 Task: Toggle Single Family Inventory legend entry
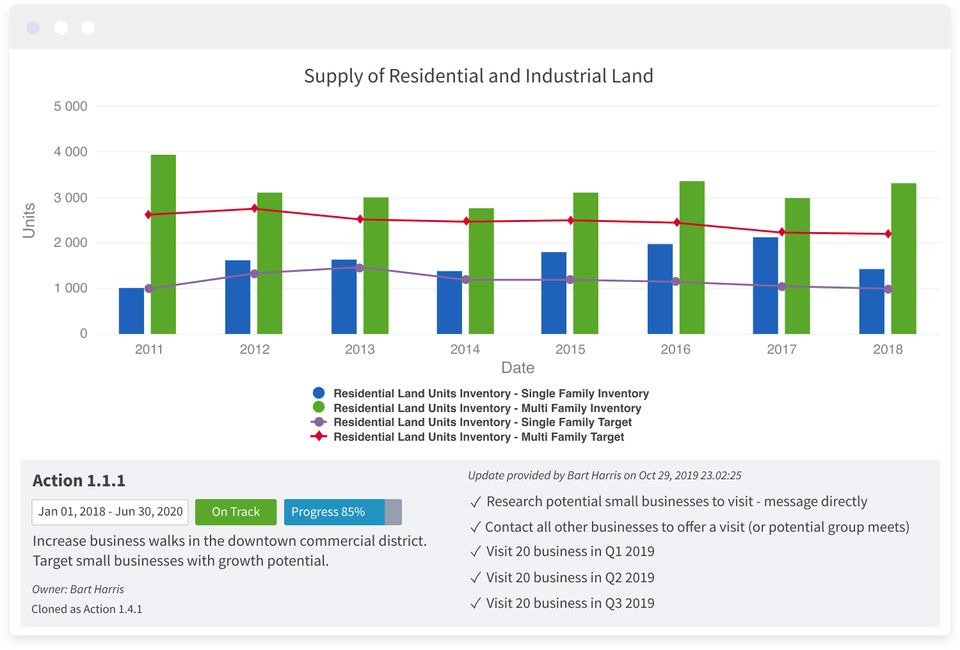coord(481,394)
